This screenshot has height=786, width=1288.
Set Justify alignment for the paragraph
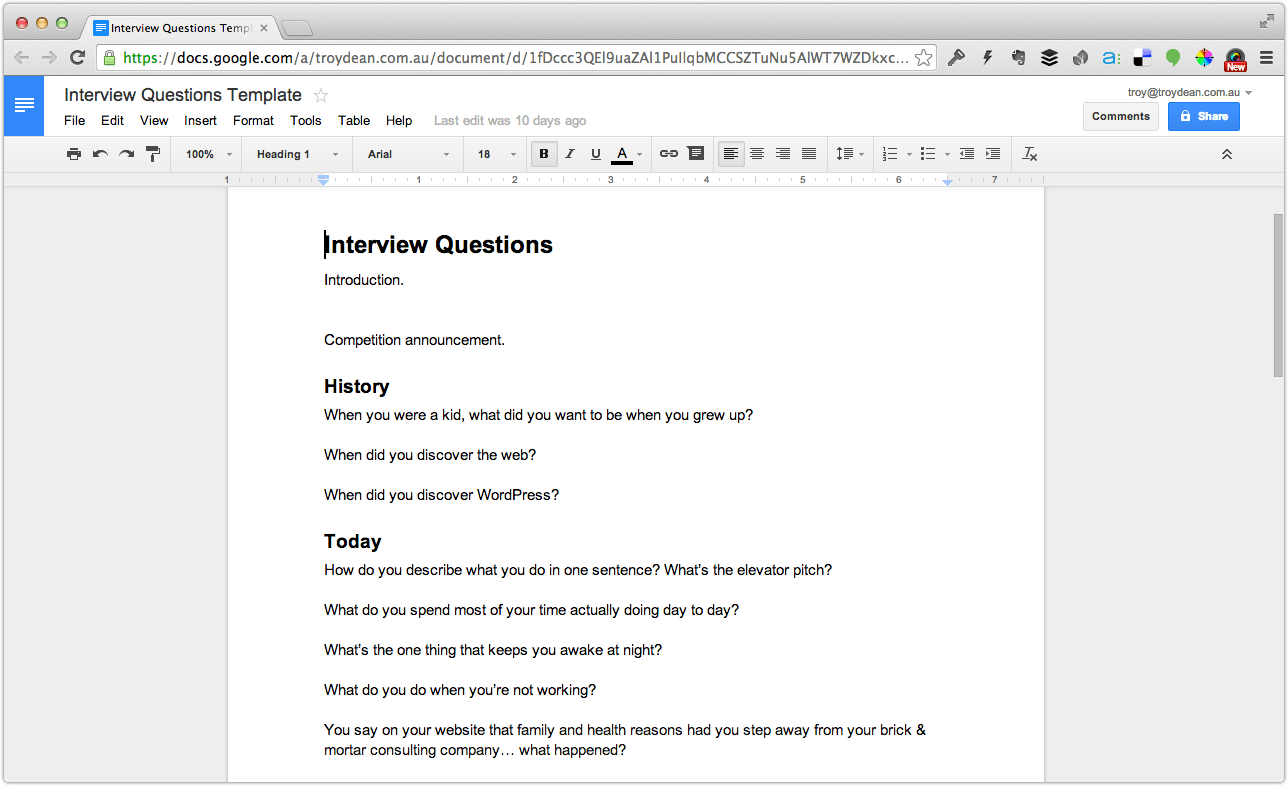[x=809, y=154]
